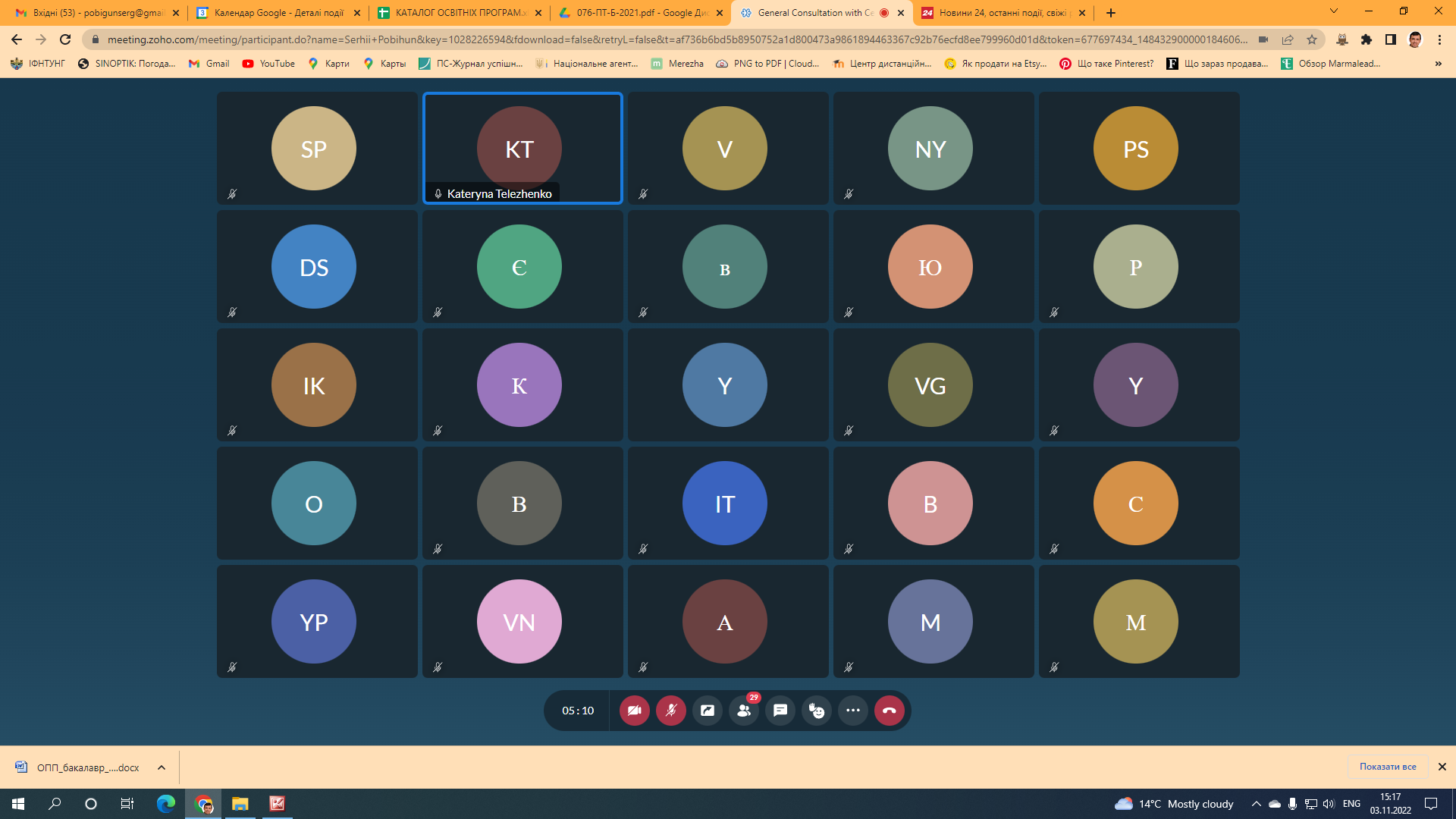Open Chrome extensions puzzle icon
Screen dimensions: 1456x819
pyautogui.click(x=1367, y=39)
